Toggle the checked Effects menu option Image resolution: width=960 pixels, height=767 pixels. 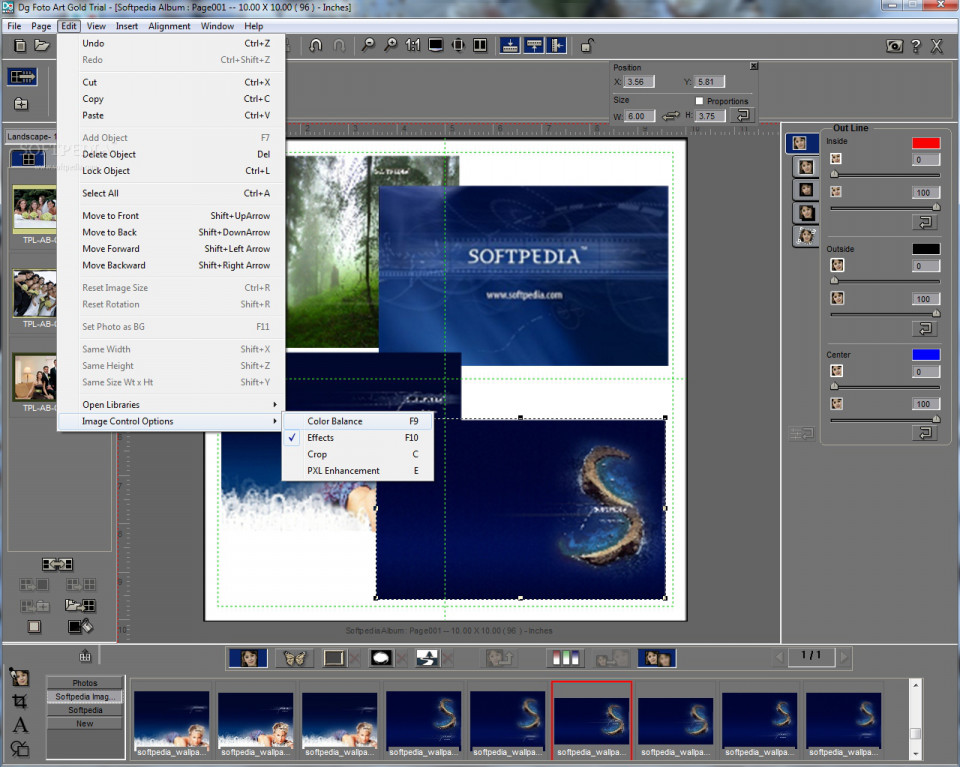click(321, 438)
